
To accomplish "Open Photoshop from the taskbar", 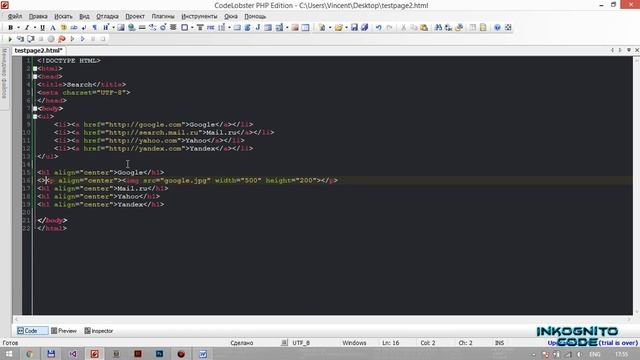I will point(159,354).
